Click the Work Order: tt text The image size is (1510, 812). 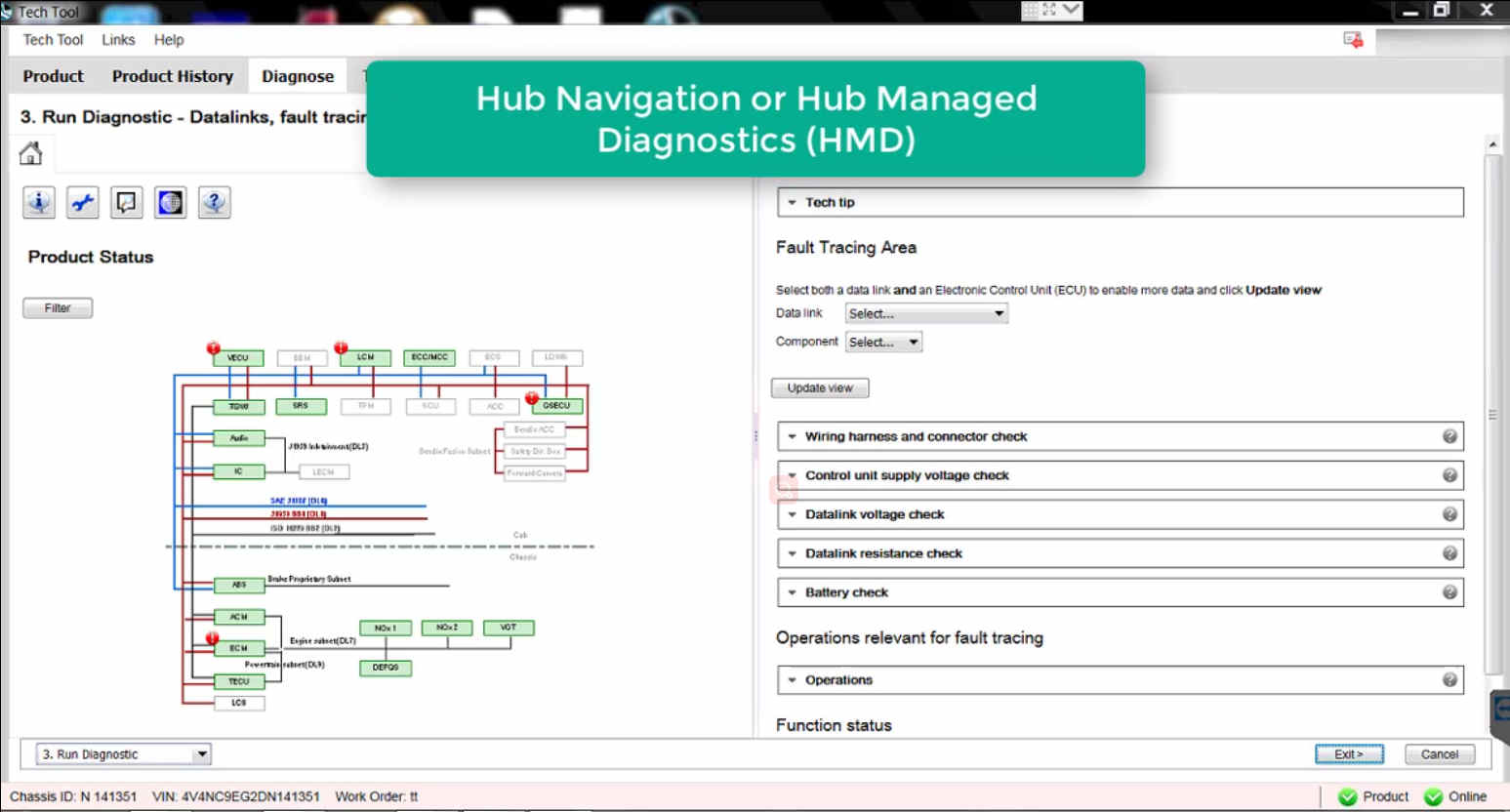377,796
